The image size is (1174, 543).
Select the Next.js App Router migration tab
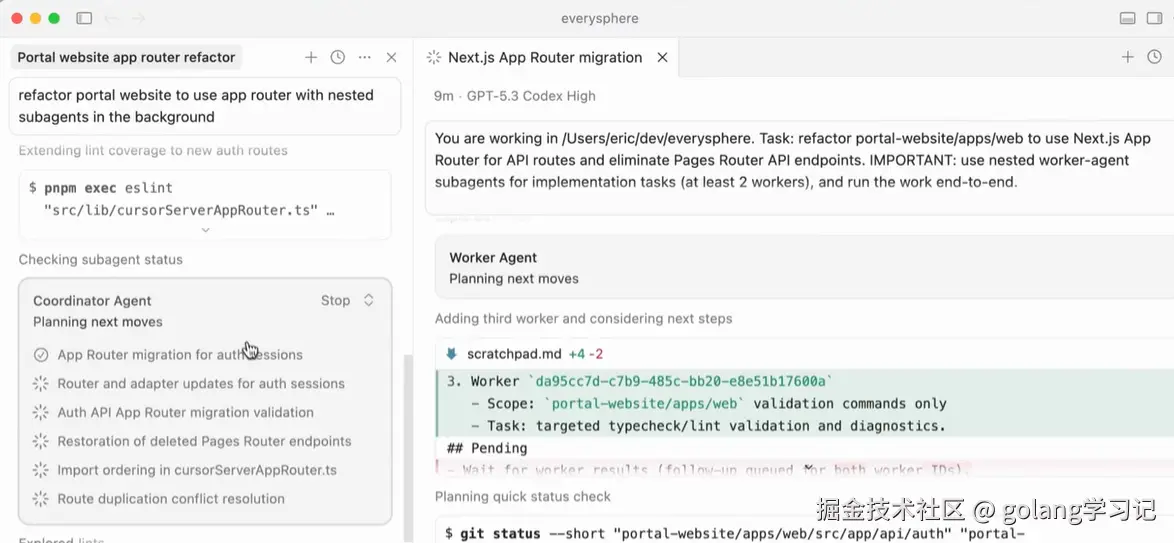(x=544, y=58)
